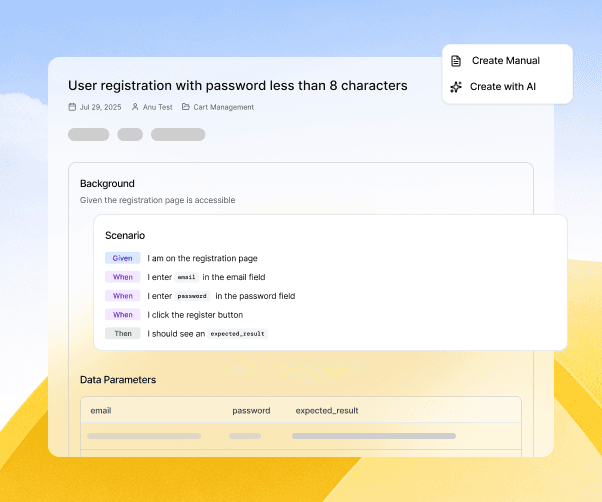Click the blue Given step badge
This screenshot has height=502, width=602.
point(122,258)
